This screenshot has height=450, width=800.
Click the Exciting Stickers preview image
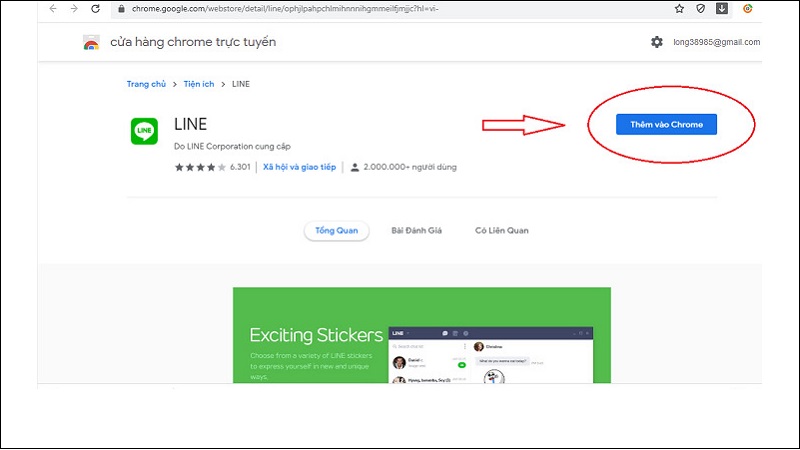coord(422,335)
